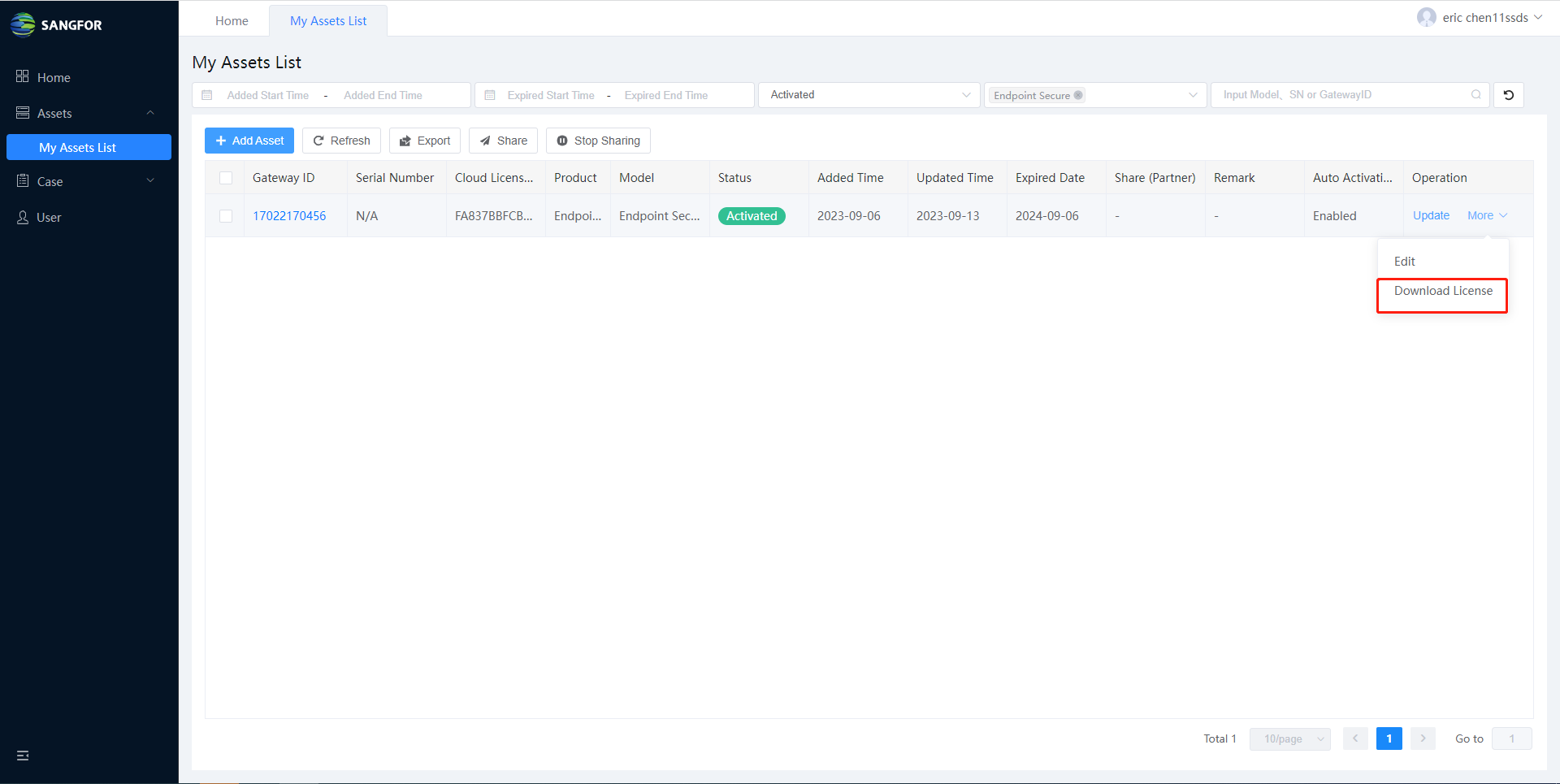Click the Model/SN/GatewayID search field

pos(1341,95)
